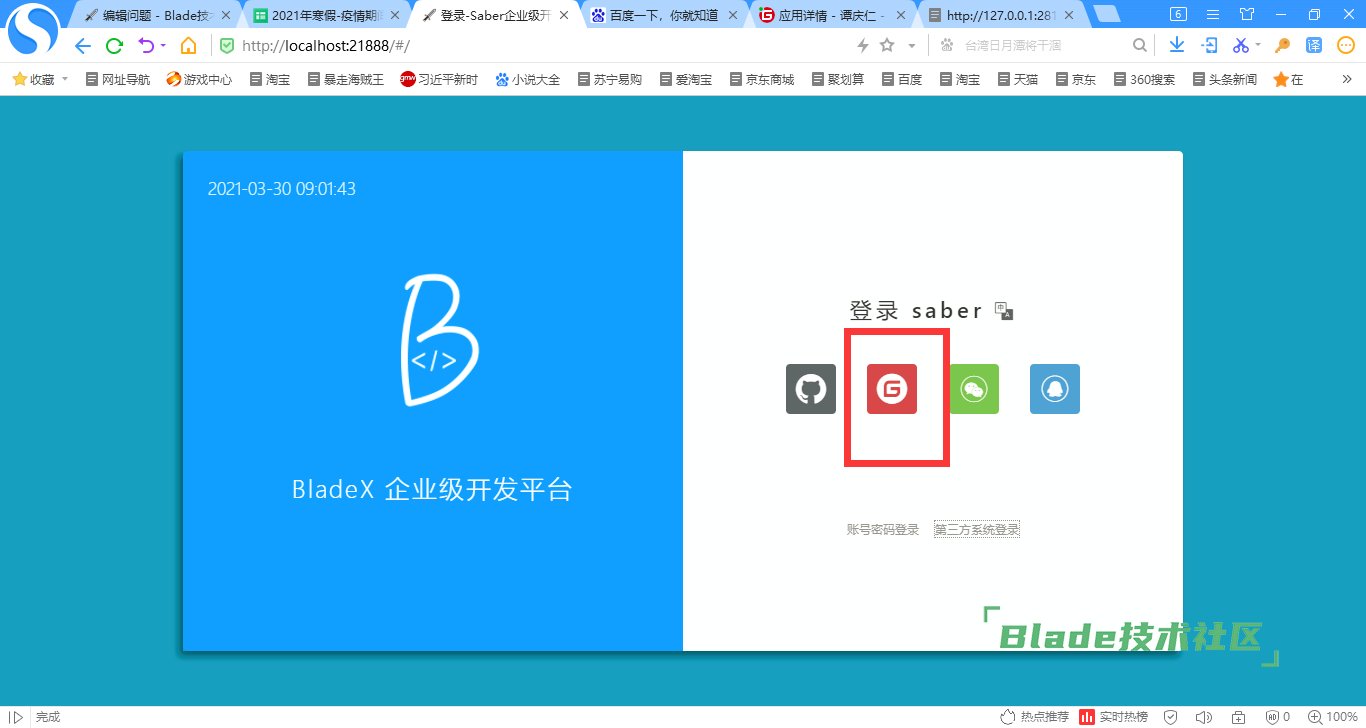Open the 第三方系统登录 link
1366x728 pixels.
977,530
